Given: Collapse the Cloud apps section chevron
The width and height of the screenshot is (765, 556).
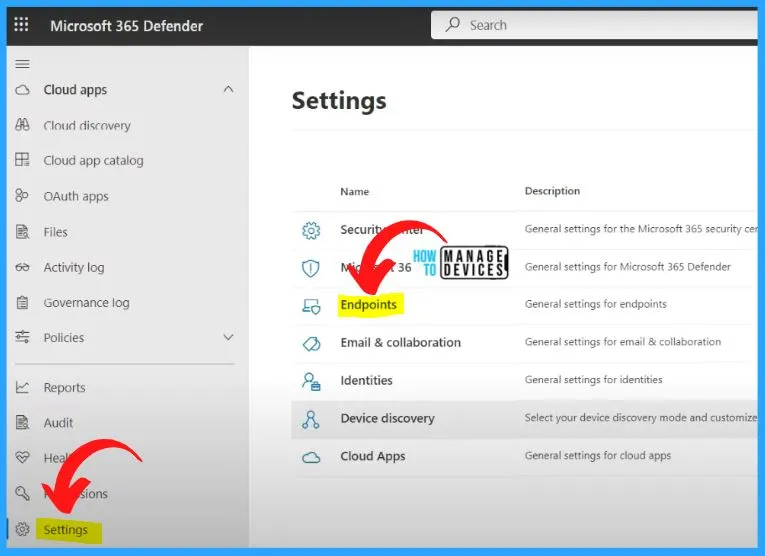Looking at the screenshot, I should (x=228, y=89).
